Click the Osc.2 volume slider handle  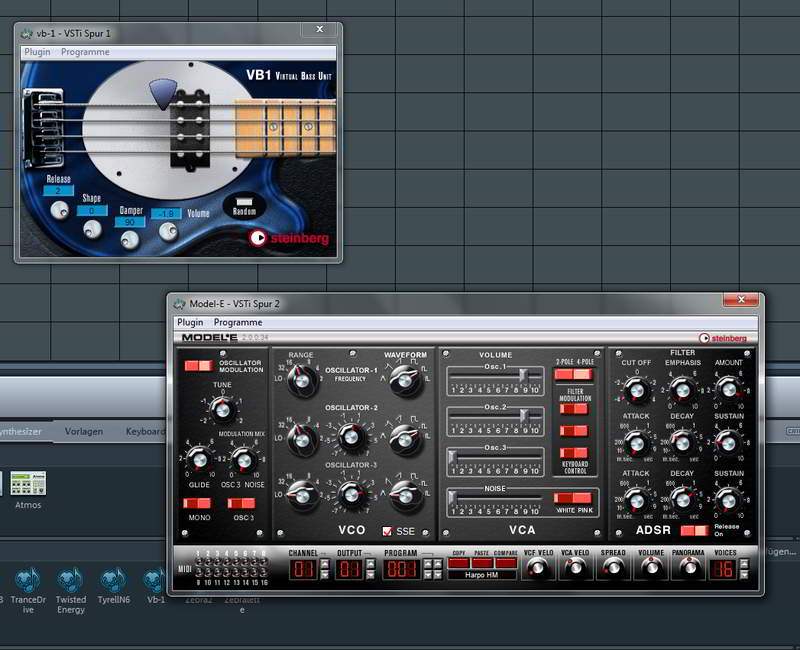click(523, 415)
